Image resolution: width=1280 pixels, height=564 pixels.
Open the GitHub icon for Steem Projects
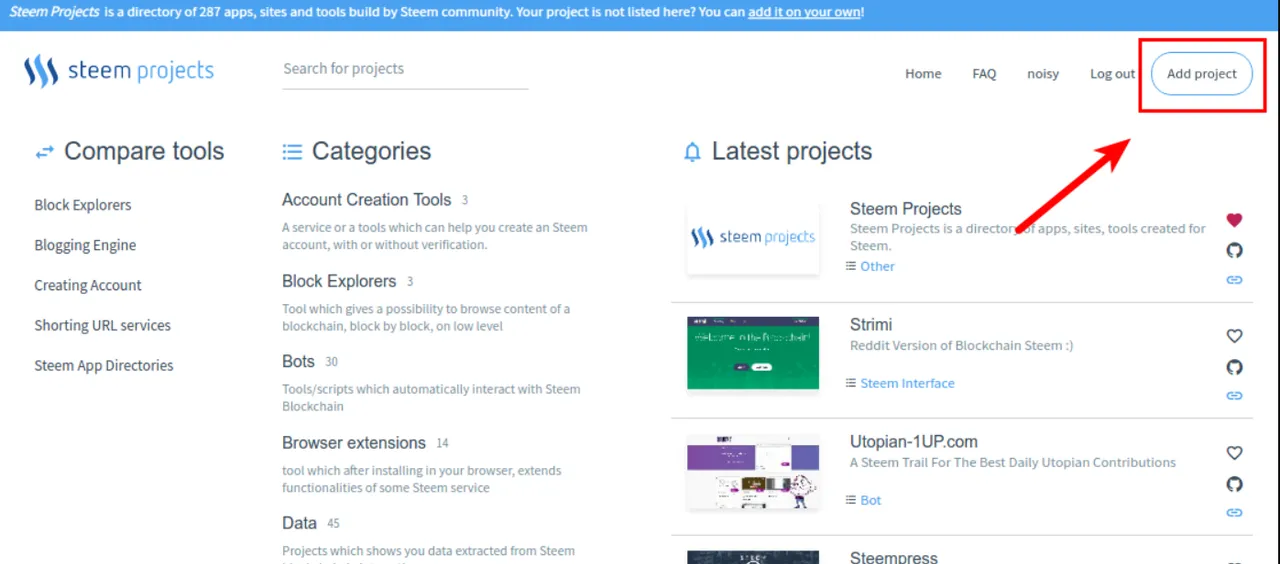pyautogui.click(x=1234, y=250)
